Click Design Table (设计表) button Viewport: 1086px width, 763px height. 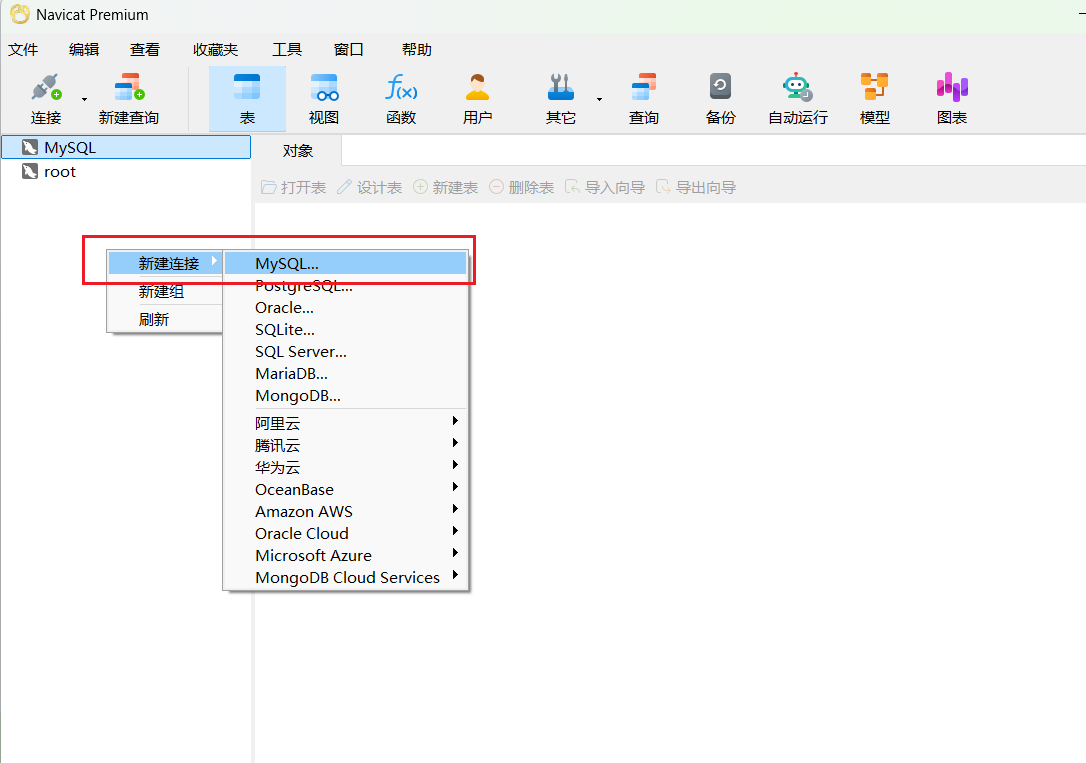coord(369,188)
